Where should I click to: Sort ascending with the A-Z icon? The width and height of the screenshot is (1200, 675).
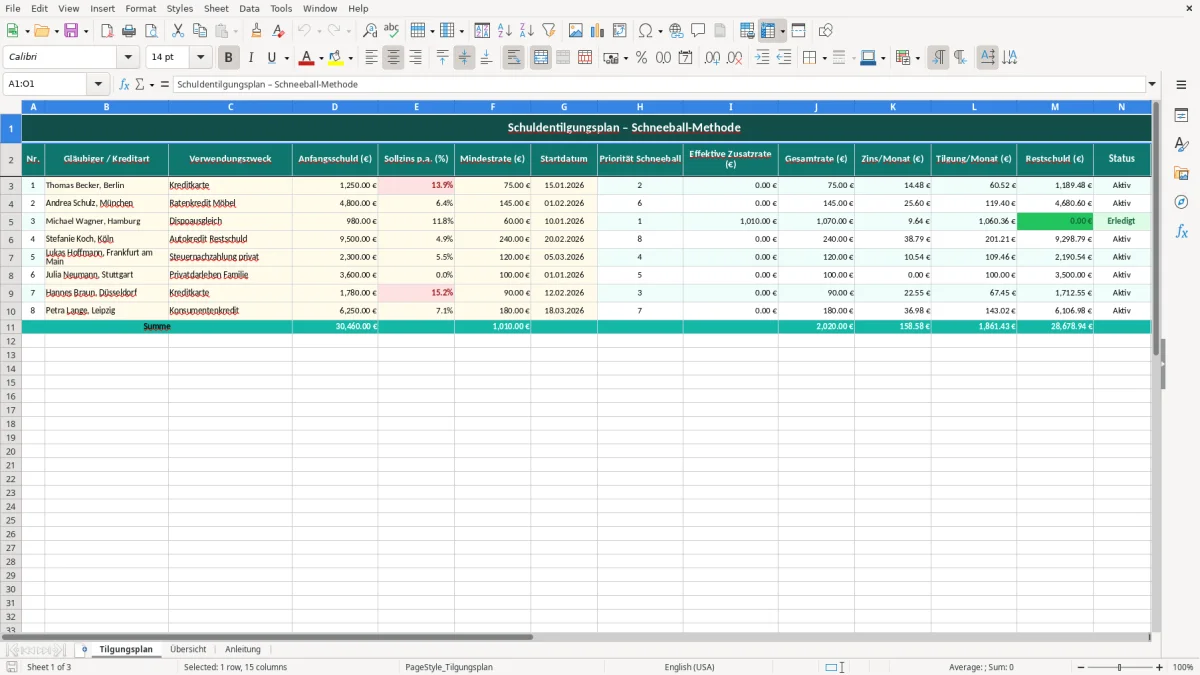[x=504, y=31]
